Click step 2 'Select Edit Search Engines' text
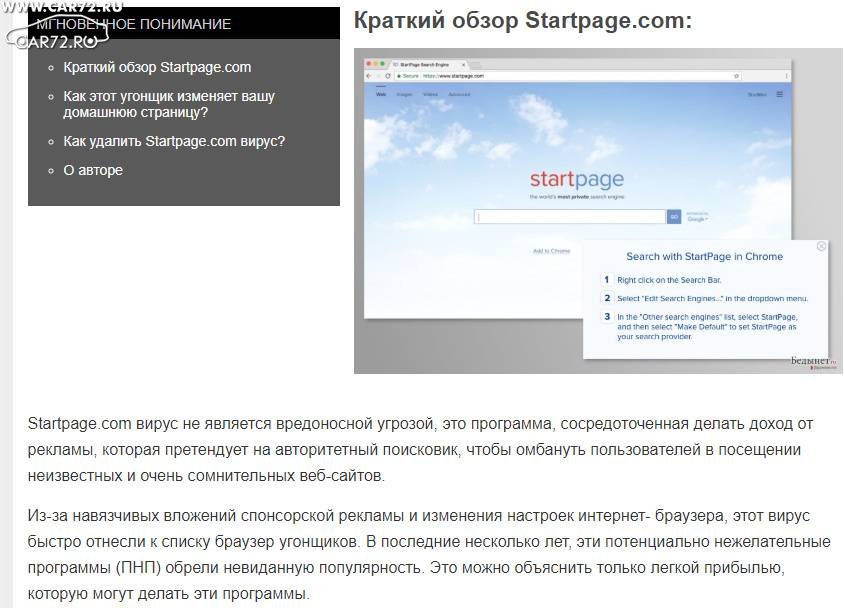The image size is (844, 608). pos(712,299)
